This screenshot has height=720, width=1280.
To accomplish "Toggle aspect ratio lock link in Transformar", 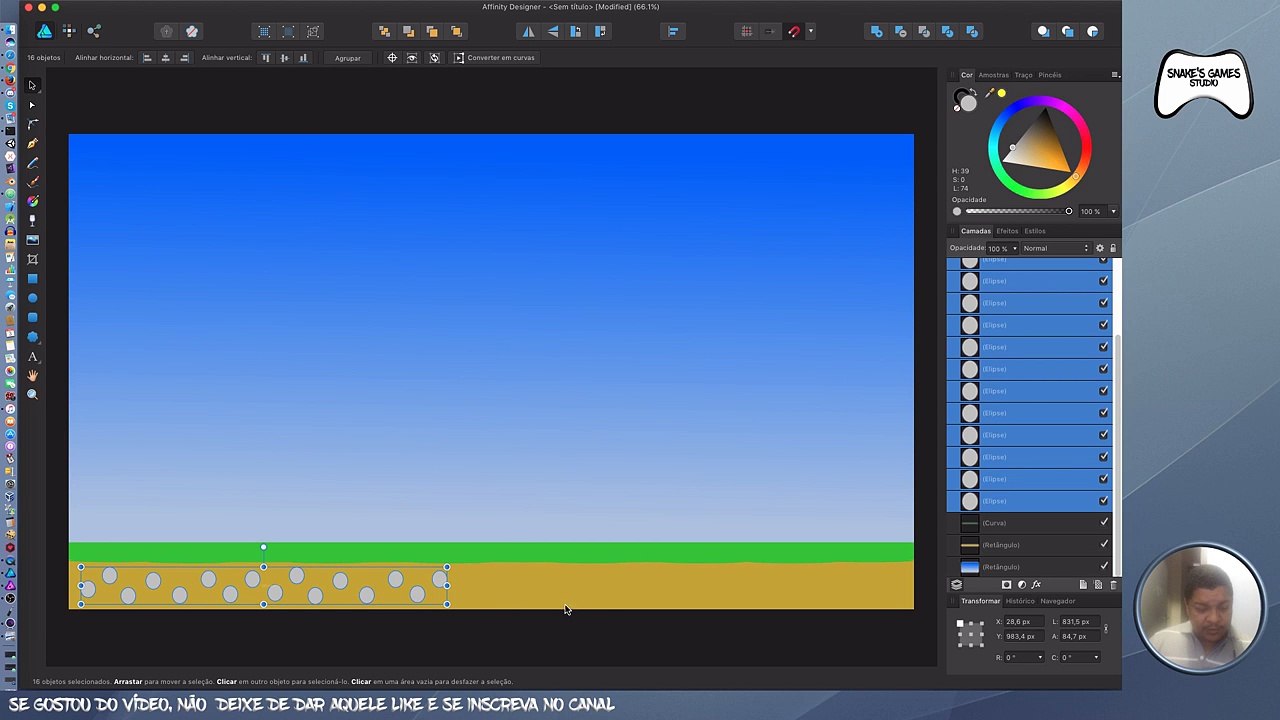I will pos(1105,629).
